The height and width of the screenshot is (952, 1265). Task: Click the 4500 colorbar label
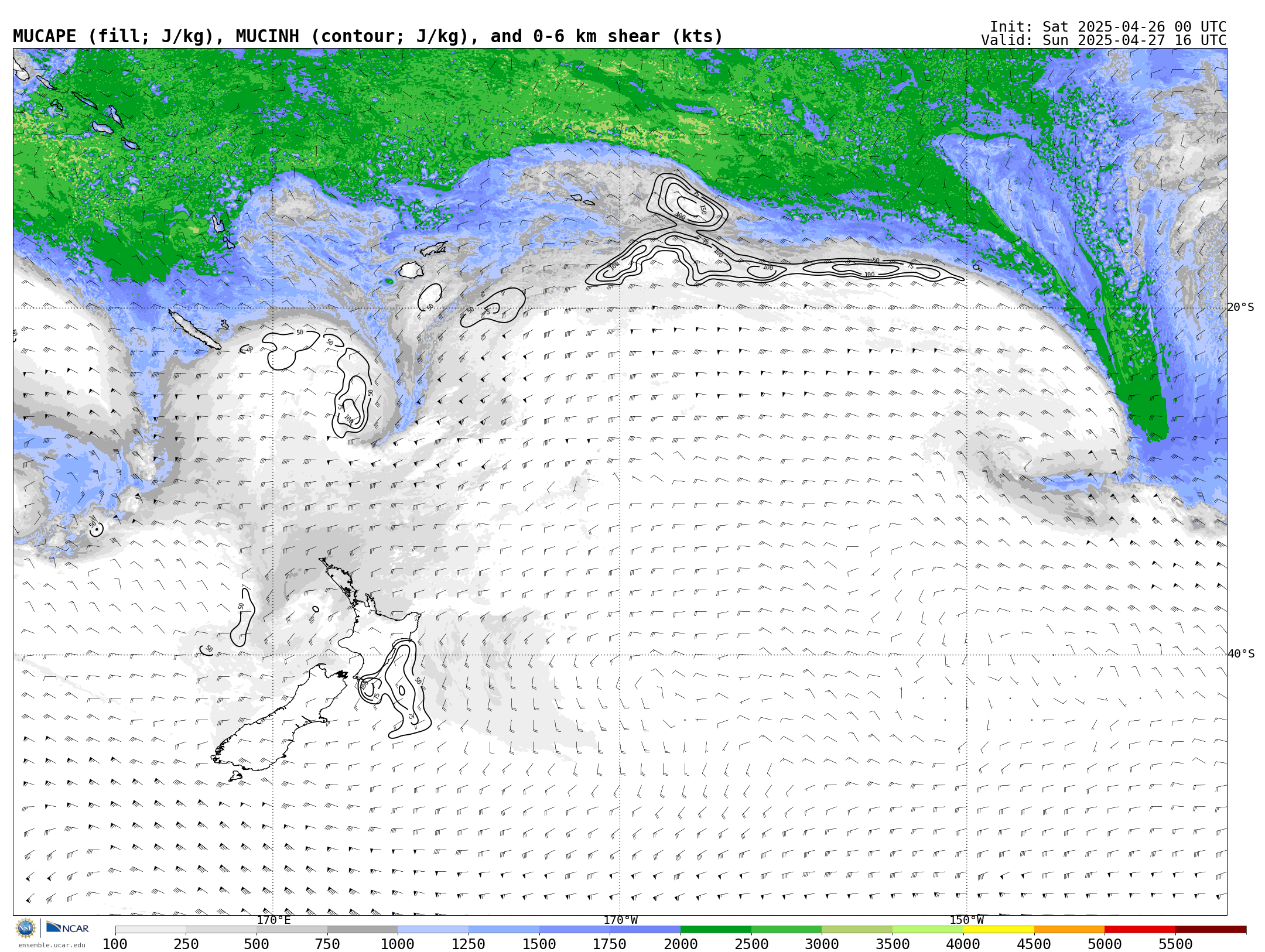[x=1034, y=944]
